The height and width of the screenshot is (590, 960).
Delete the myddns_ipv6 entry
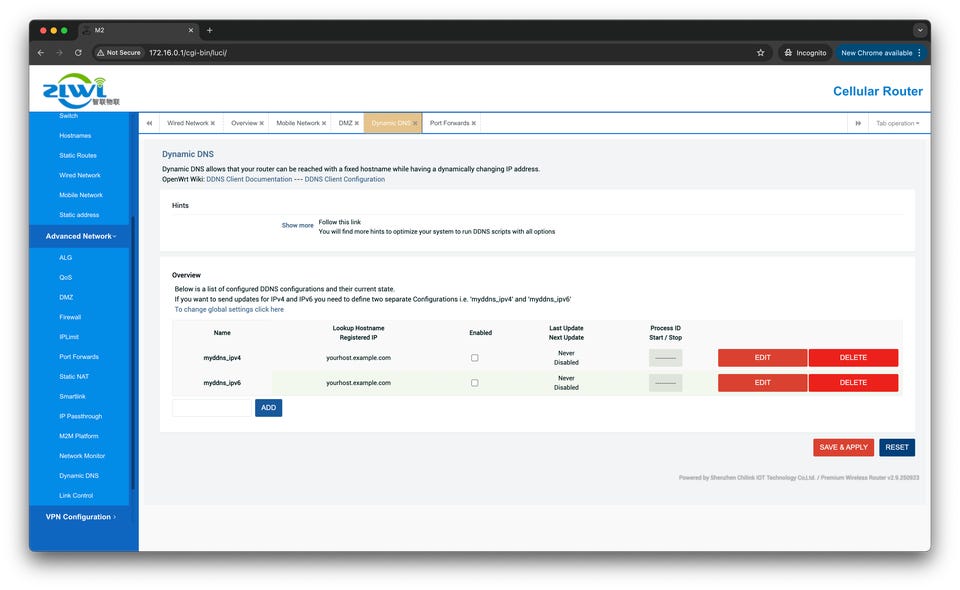(x=853, y=383)
